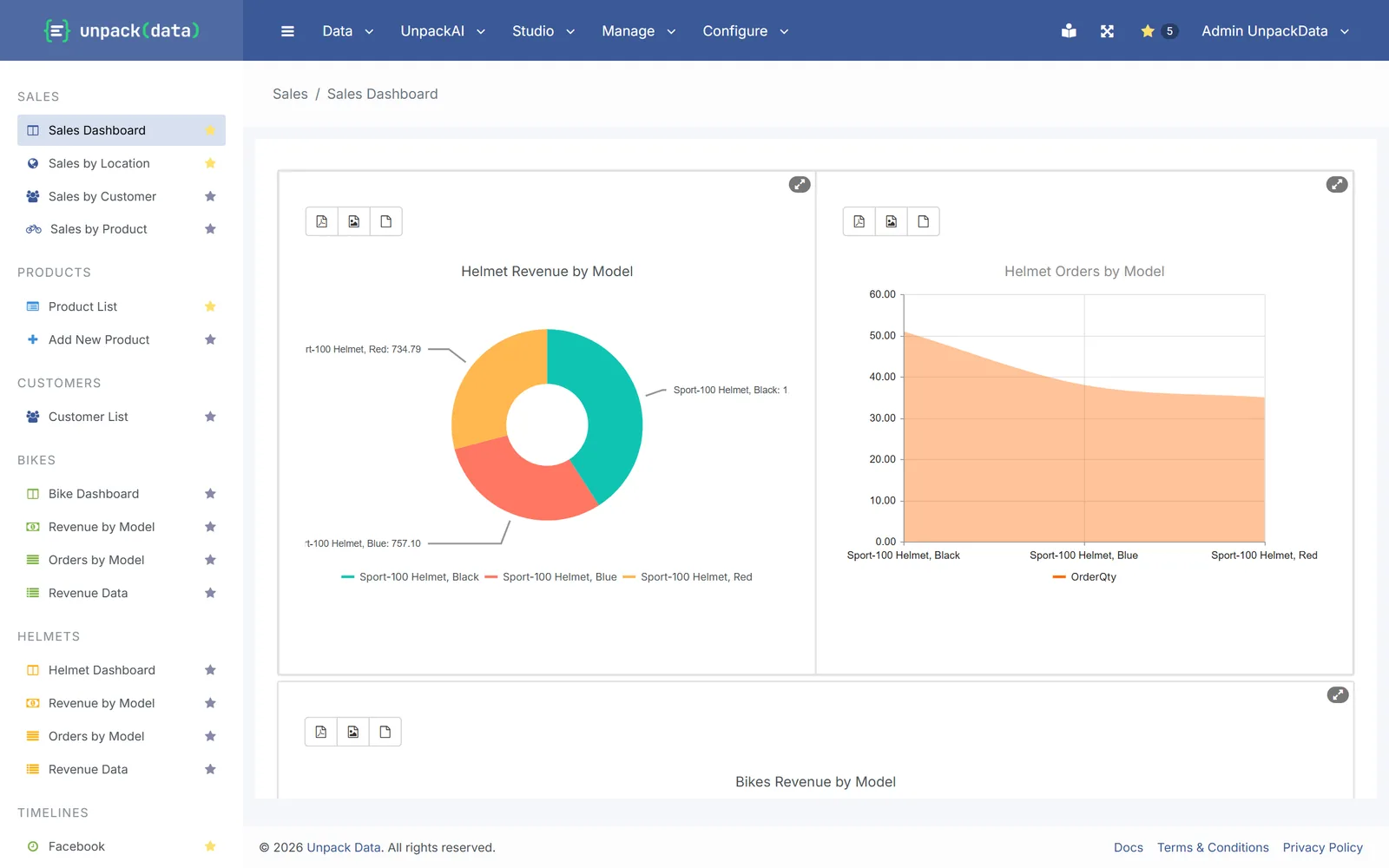1389x868 pixels.
Task: Open the UnpackAI dropdown menu
Action: point(443,31)
